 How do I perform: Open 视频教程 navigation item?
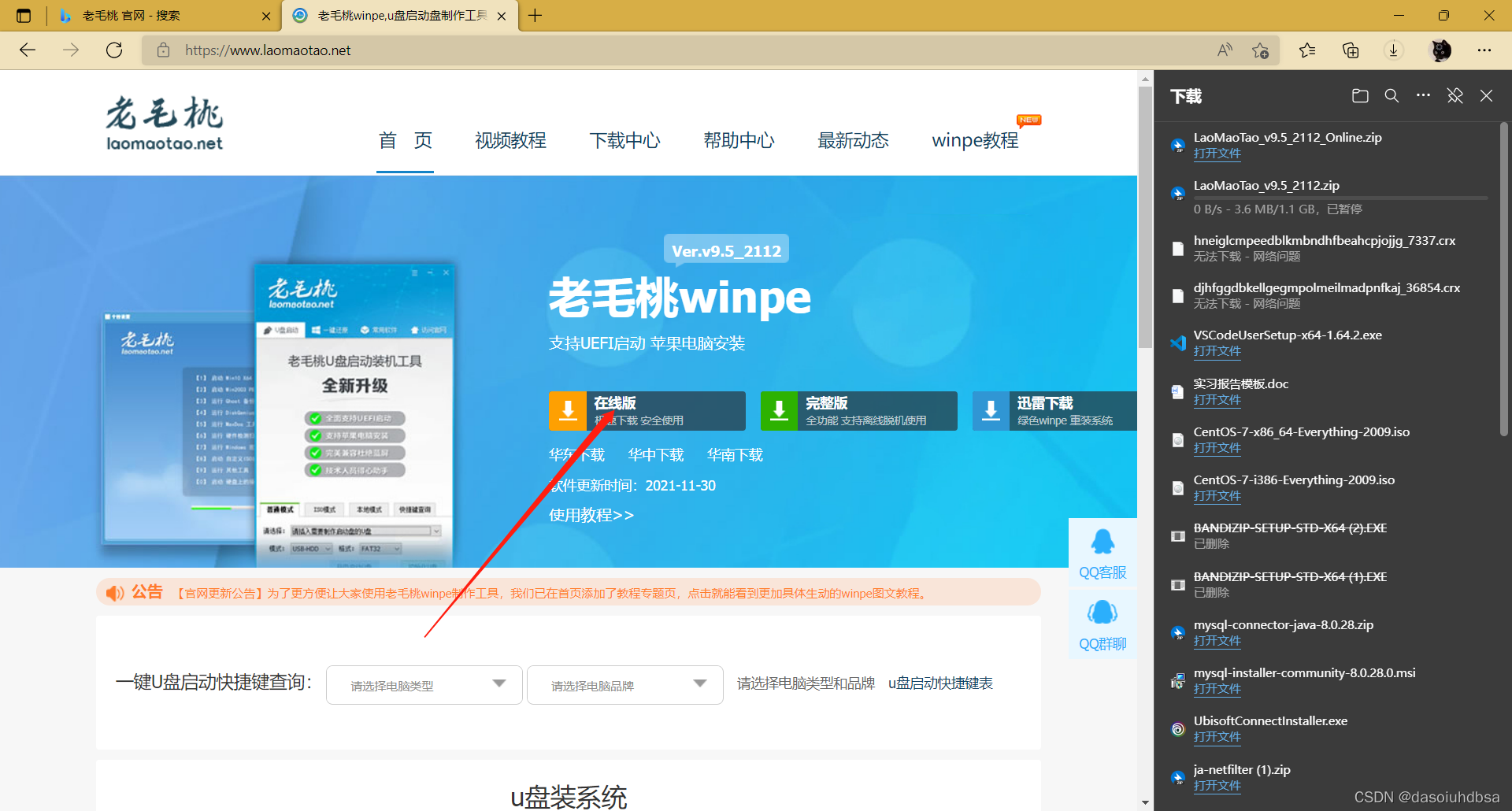point(510,141)
